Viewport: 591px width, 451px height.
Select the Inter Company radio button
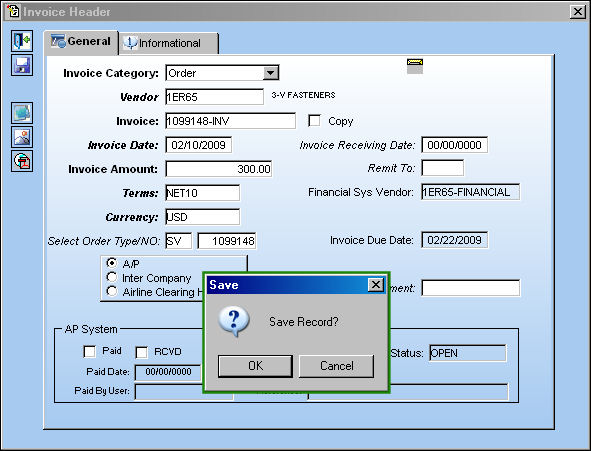click(112, 277)
